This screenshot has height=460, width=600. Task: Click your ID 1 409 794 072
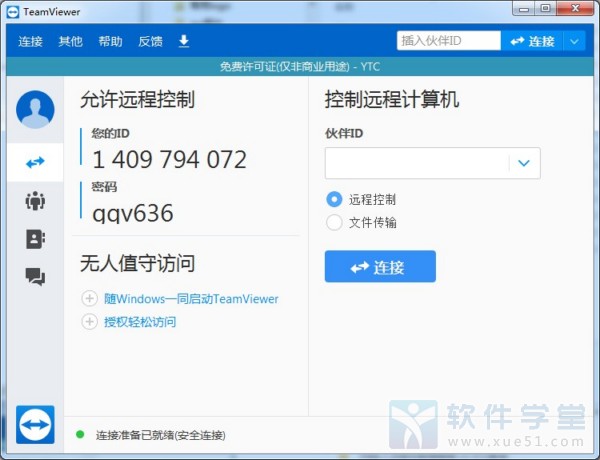pyautogui.click(x=169, y=159)
